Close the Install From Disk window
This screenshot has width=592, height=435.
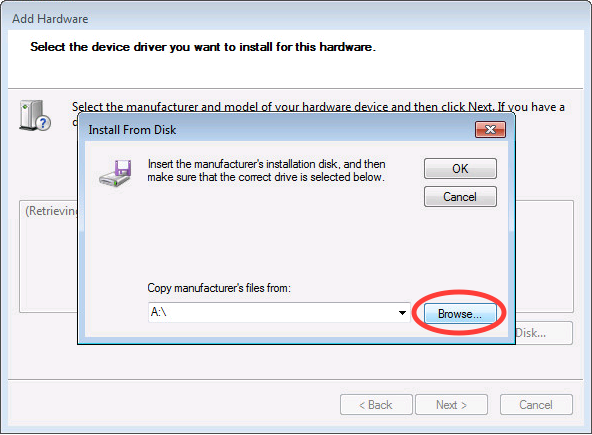click(x=490, y=130)
